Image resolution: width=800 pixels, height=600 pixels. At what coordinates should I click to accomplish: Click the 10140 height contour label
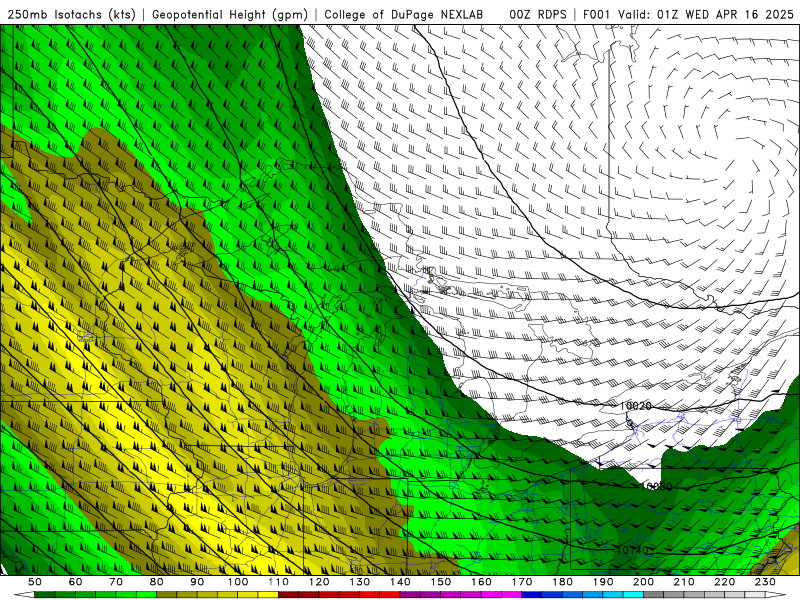[x=632, y=550]
